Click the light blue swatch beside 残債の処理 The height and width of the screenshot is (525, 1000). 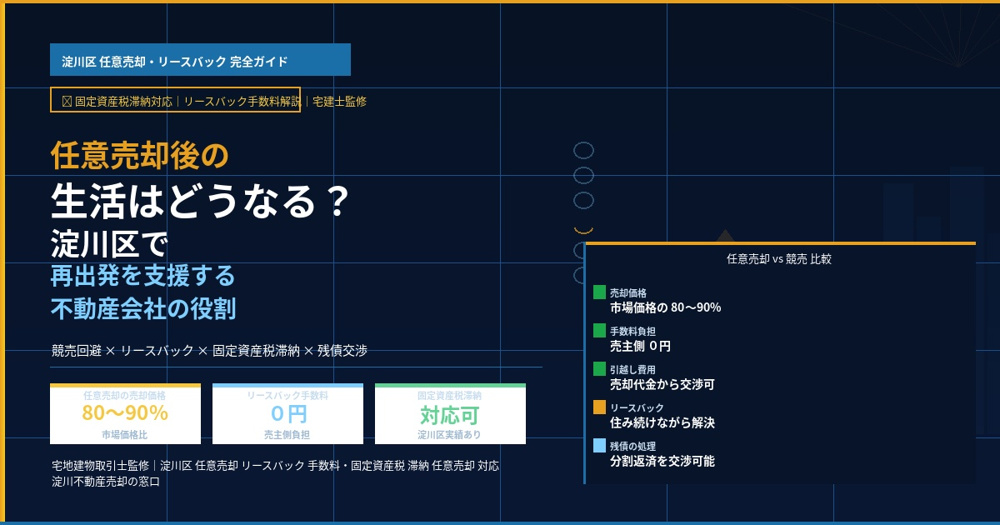599,445
